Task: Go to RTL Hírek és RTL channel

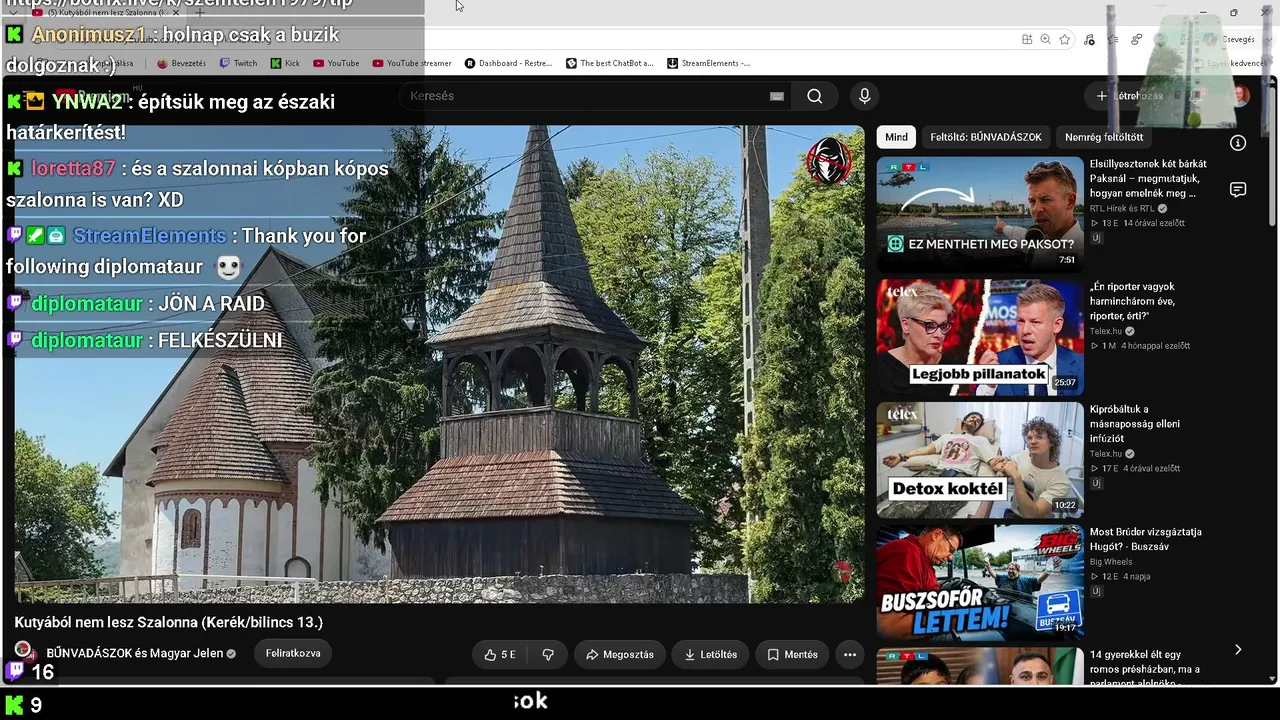Action: pyautogui.click(x=1122, y=209)
